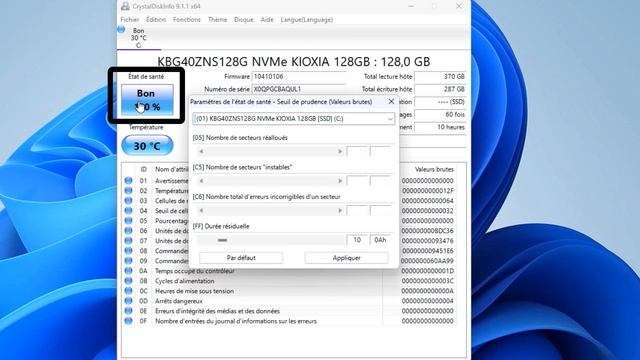Open the Édition menu

[156, 20]
